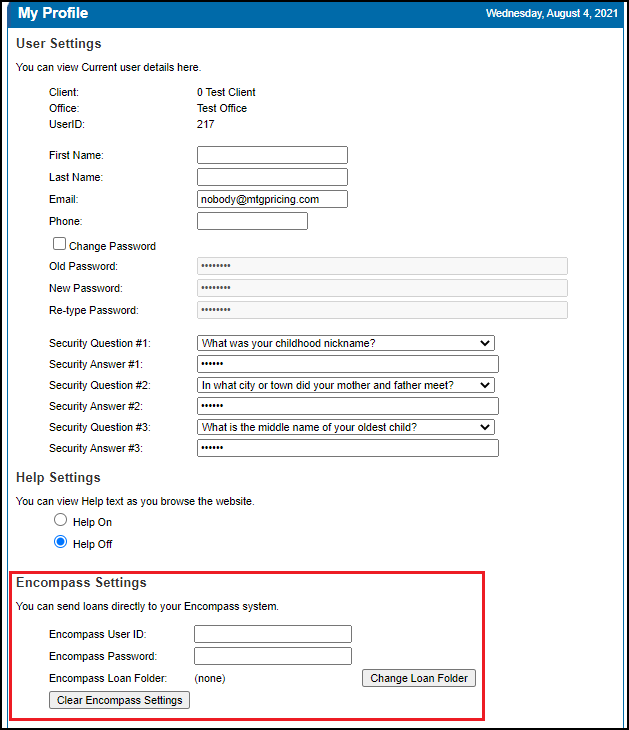Click the Clear Encompass Settings button
This screenshot has width=629, height=730.
point(119,700)
